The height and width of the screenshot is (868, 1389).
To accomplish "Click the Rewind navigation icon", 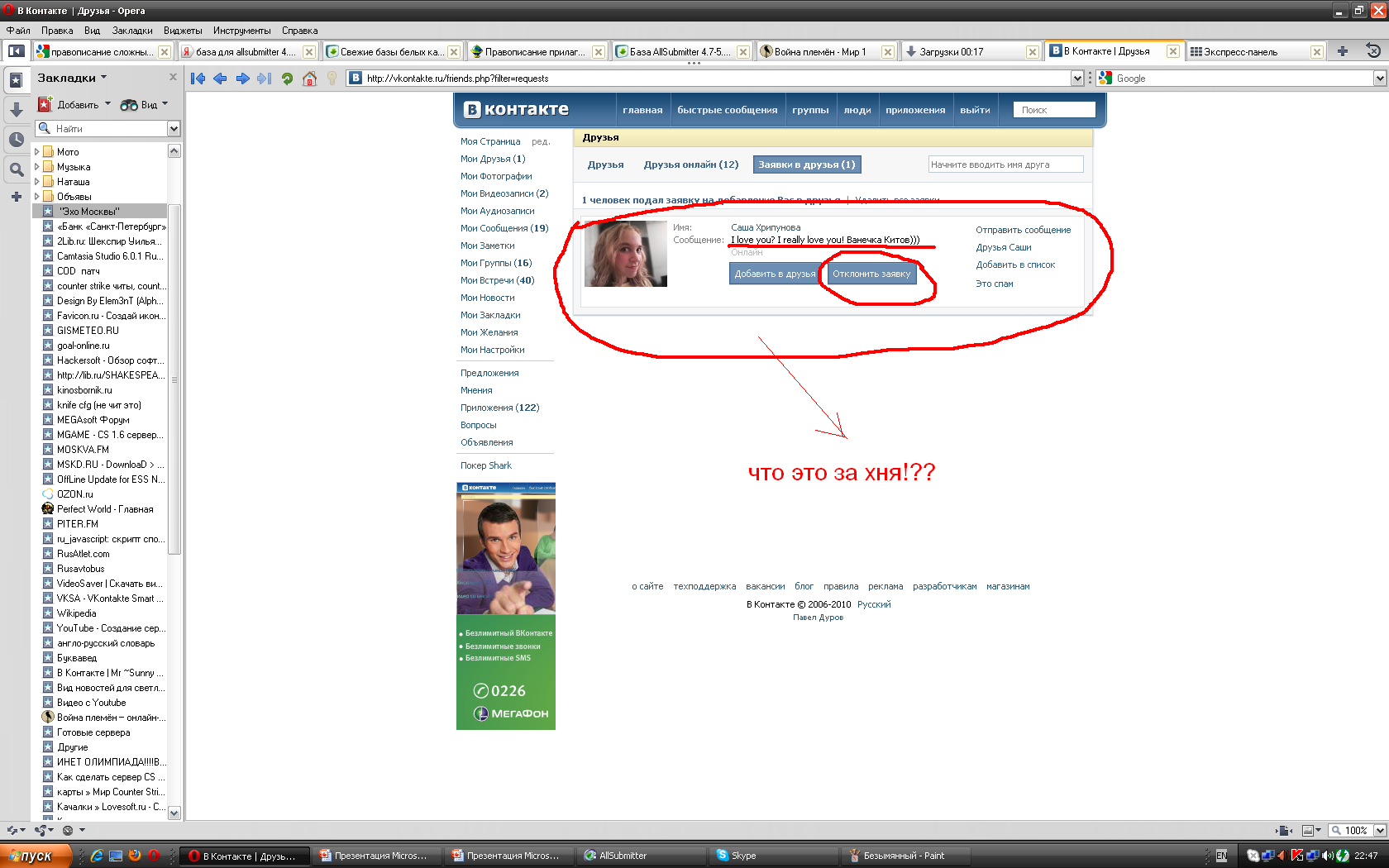I will point(198,79).
